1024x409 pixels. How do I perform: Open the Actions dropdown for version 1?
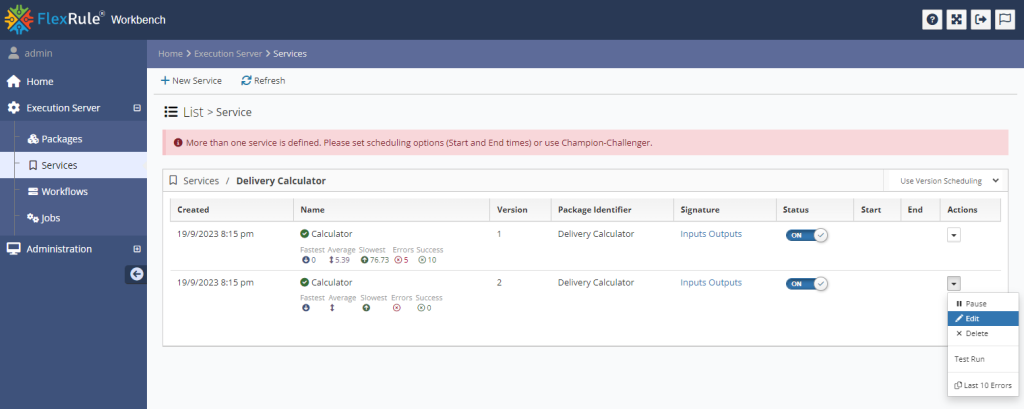point(953,235)
